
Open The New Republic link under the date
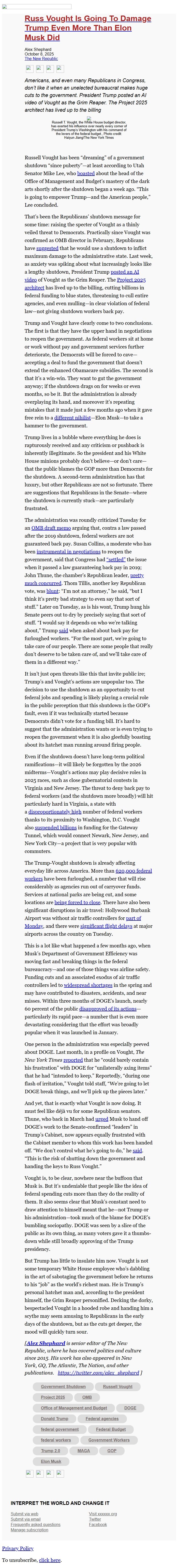tap(41, 59)
